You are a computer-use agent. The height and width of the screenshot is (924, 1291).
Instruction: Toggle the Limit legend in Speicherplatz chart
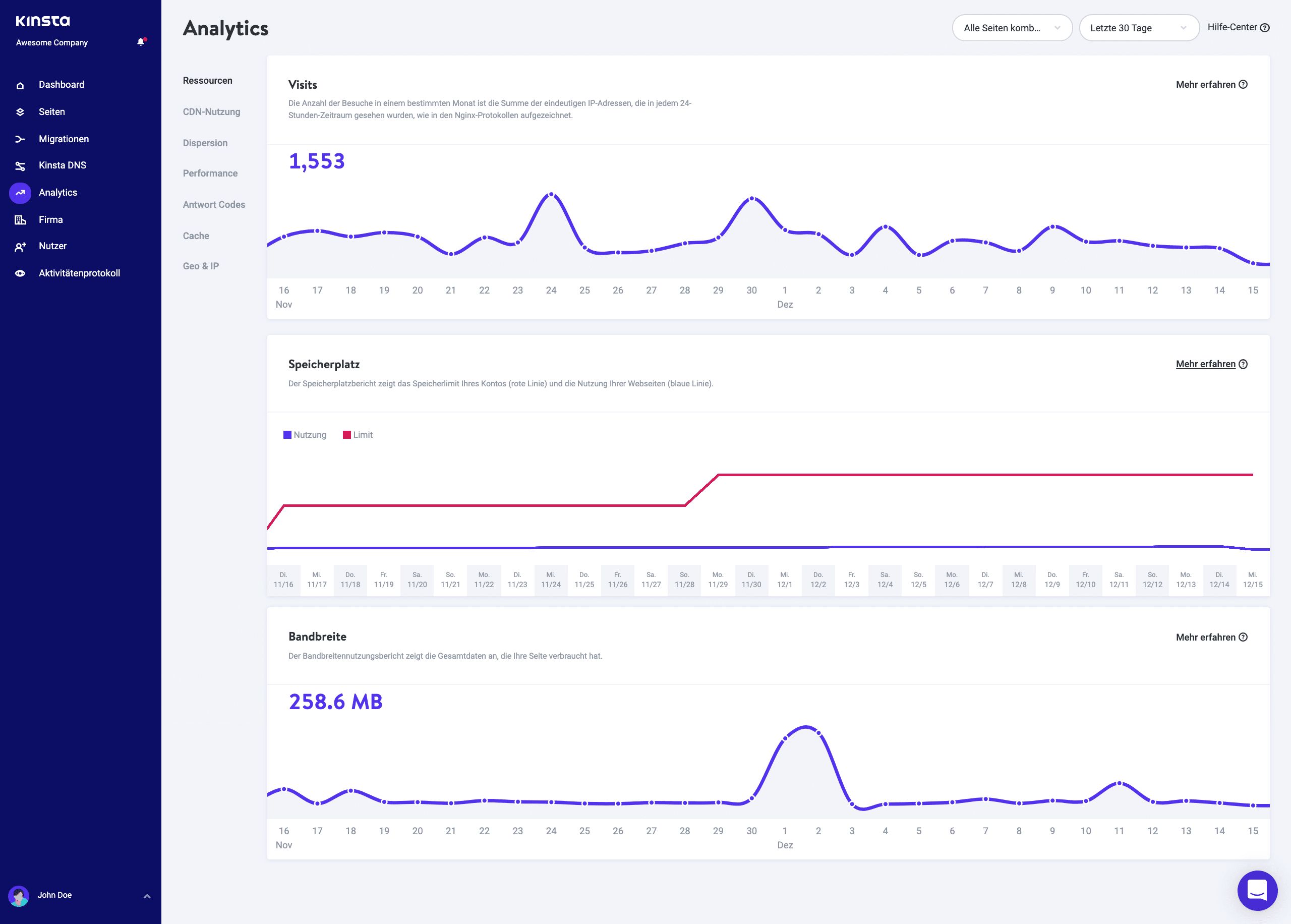[x=357, y=434]
